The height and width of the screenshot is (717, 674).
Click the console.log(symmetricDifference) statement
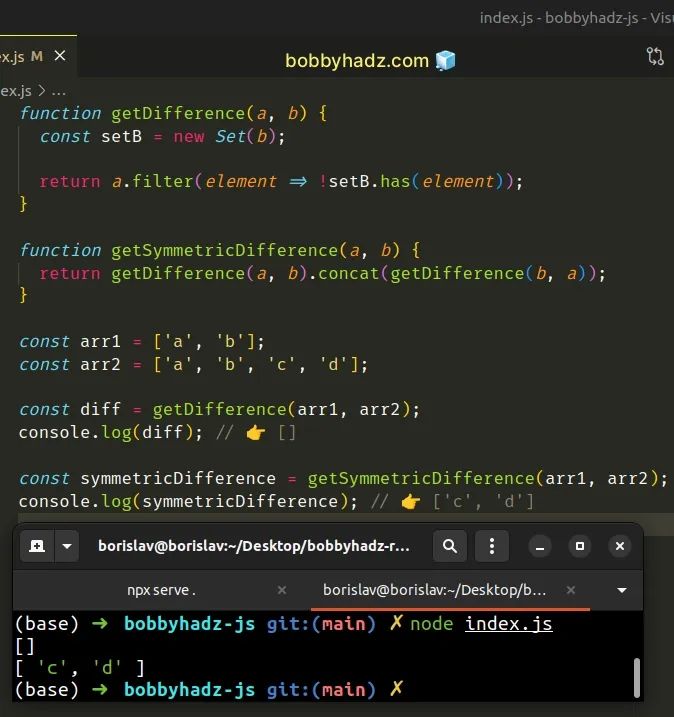[188, 502]
